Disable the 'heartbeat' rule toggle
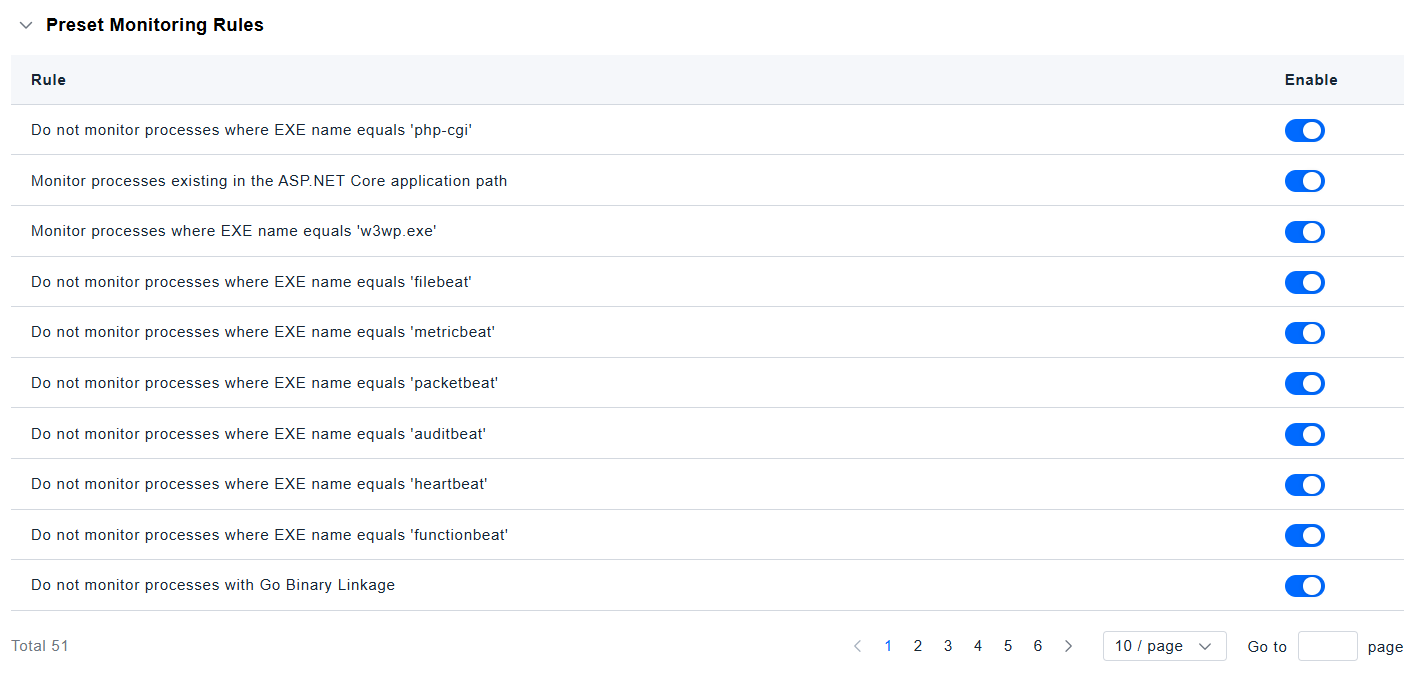 click(x=1304, y=485)
